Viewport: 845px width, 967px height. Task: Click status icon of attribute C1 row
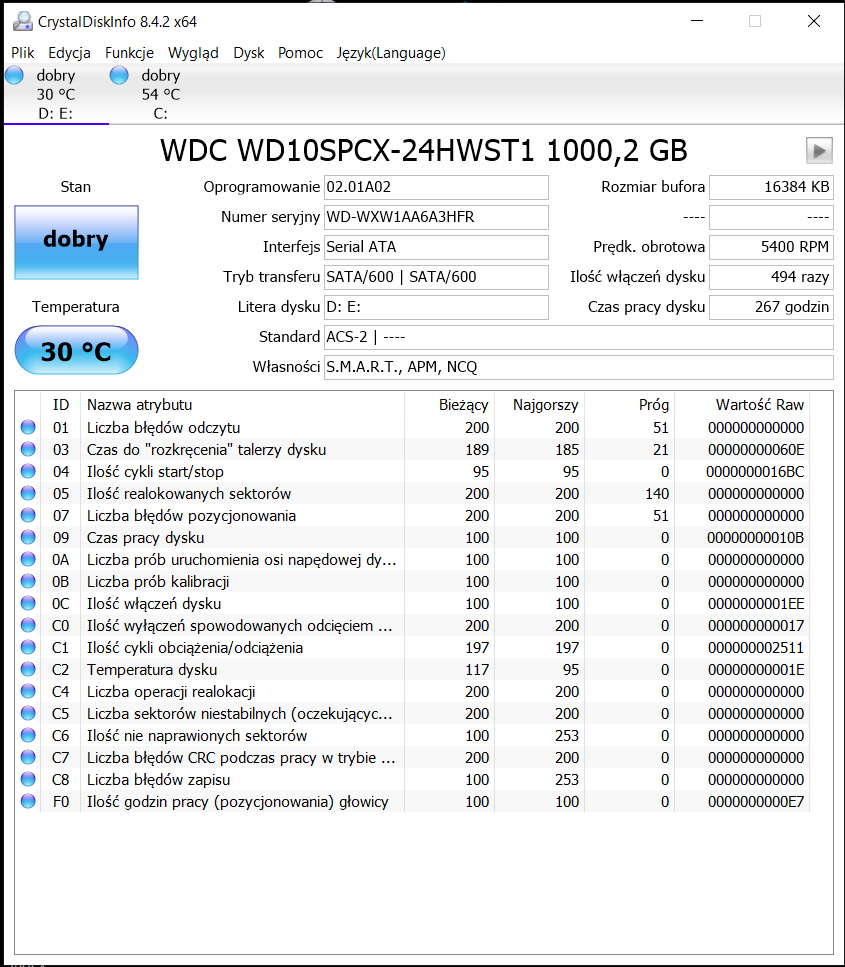(x=28, y=647)
